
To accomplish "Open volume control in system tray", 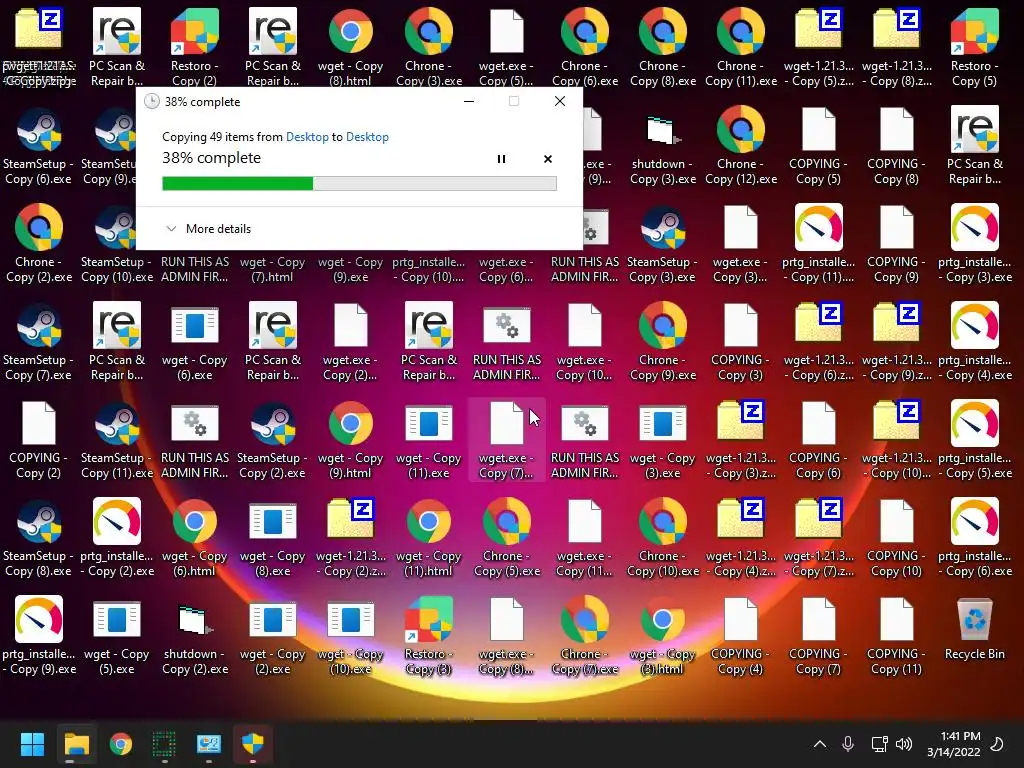I will point(904,744).
